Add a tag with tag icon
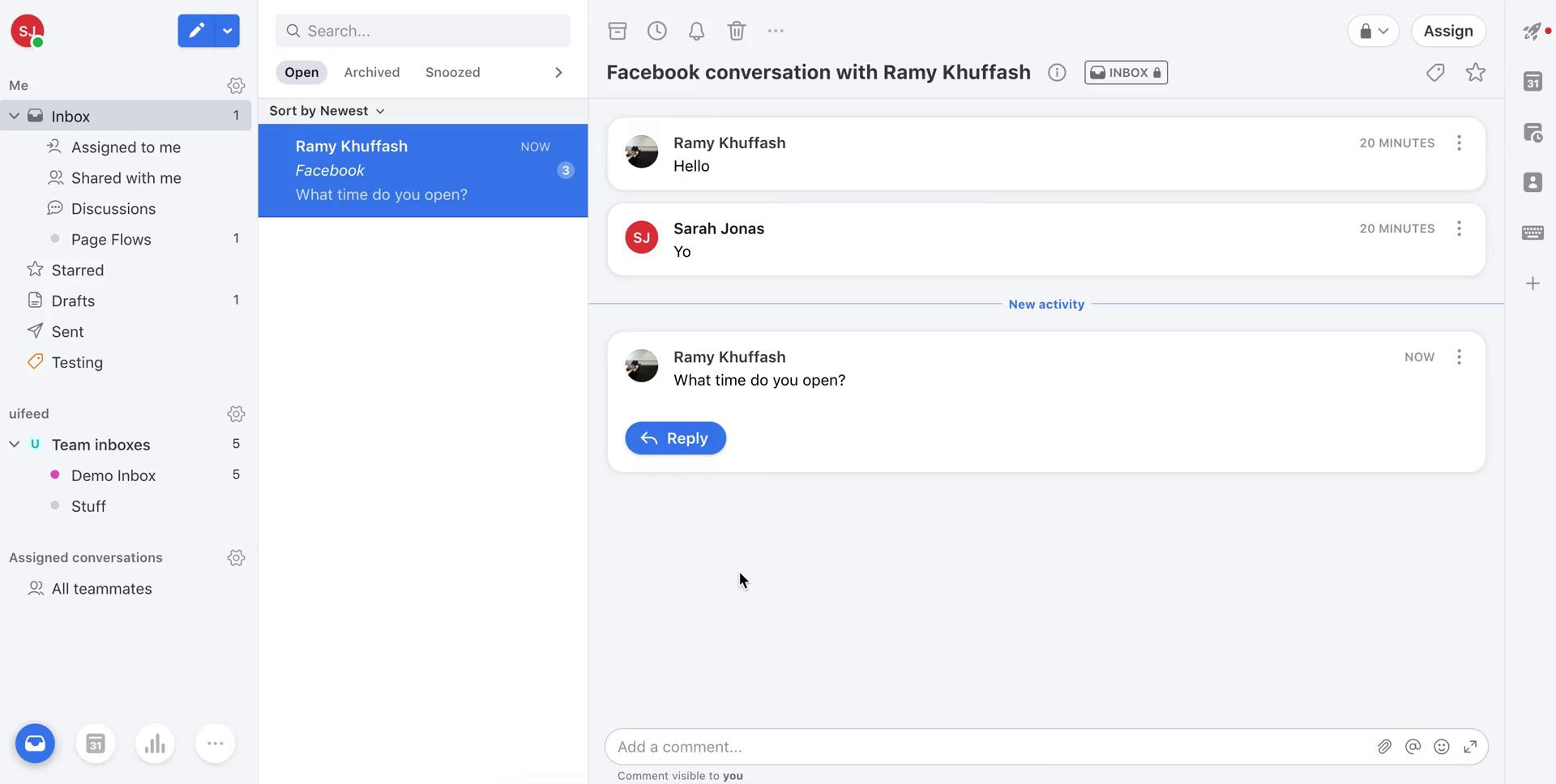1556x784 pixels. [1435, 73]
